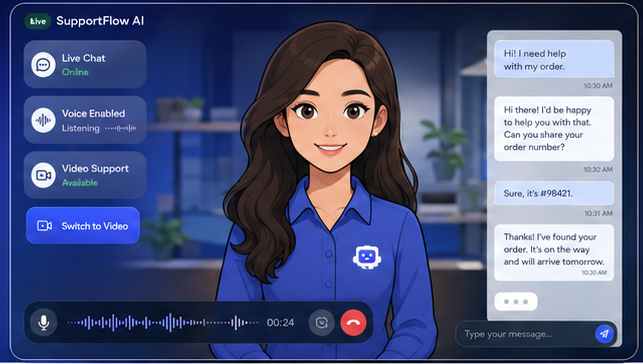Screen dimensions: 643x364
Task: Click the "Hi! I need help with my order" message
Action: (x=554, y=59)
